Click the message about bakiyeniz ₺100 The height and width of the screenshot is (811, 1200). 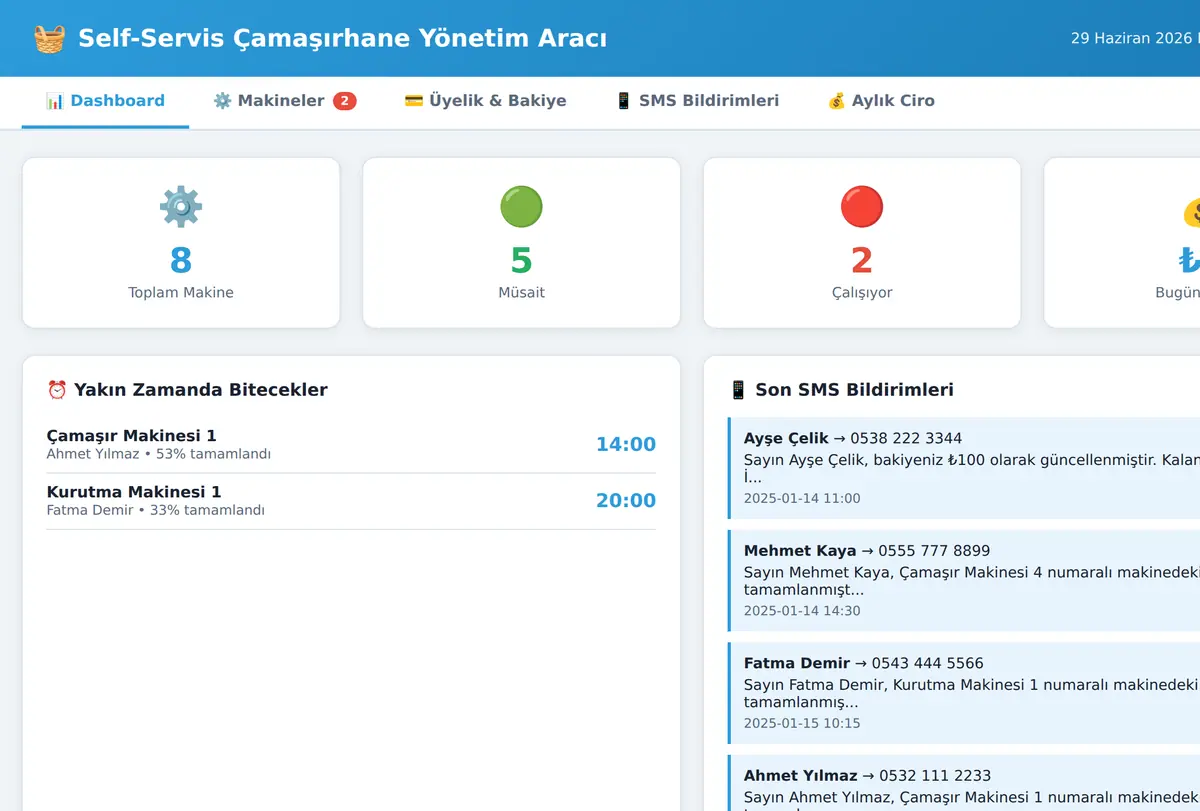pyautogui.click(x=971, y=469)
